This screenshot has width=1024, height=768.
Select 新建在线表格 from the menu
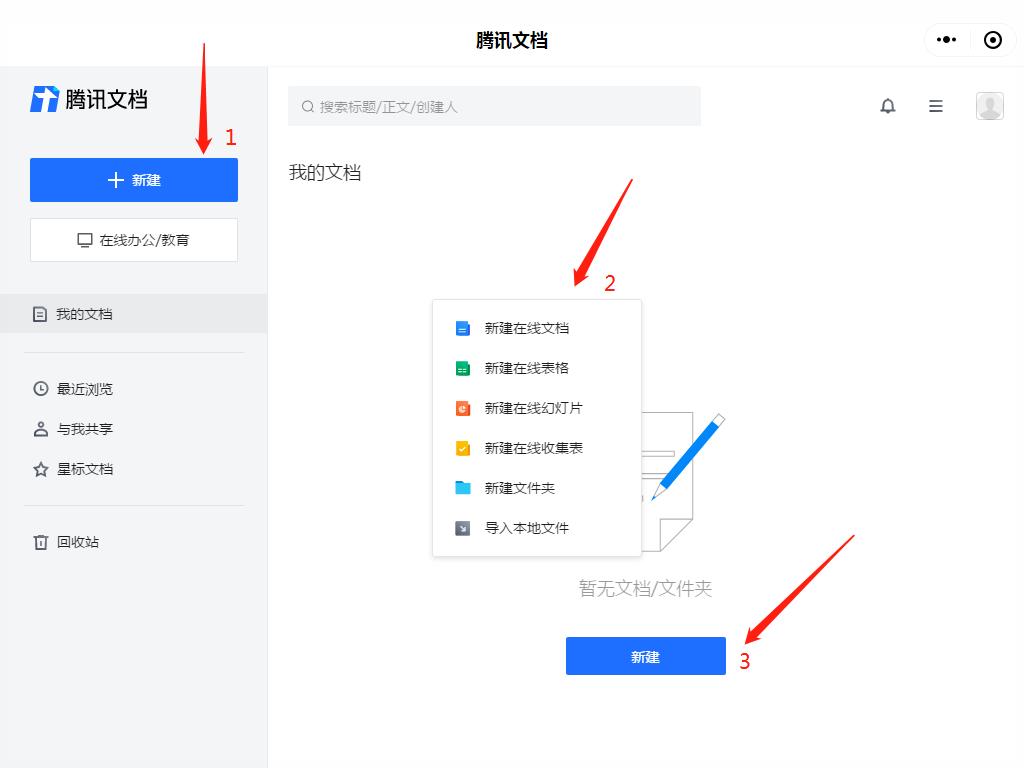[537, 368]
